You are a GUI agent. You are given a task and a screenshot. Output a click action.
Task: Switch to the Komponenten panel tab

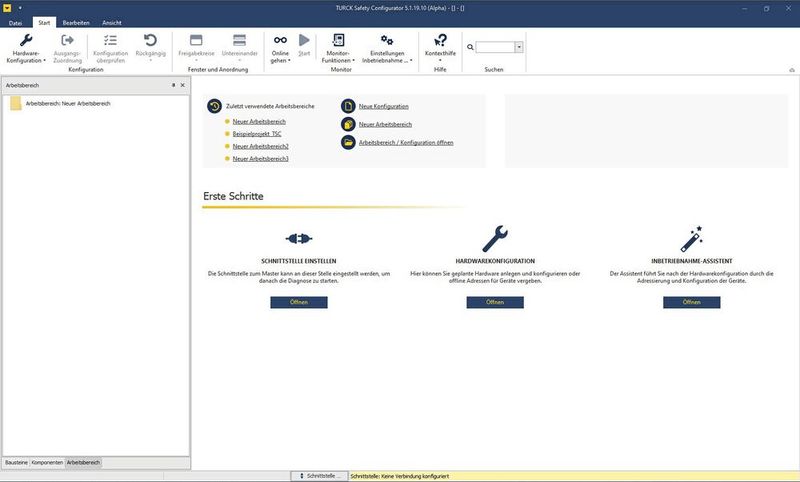(x=47, y=463)
